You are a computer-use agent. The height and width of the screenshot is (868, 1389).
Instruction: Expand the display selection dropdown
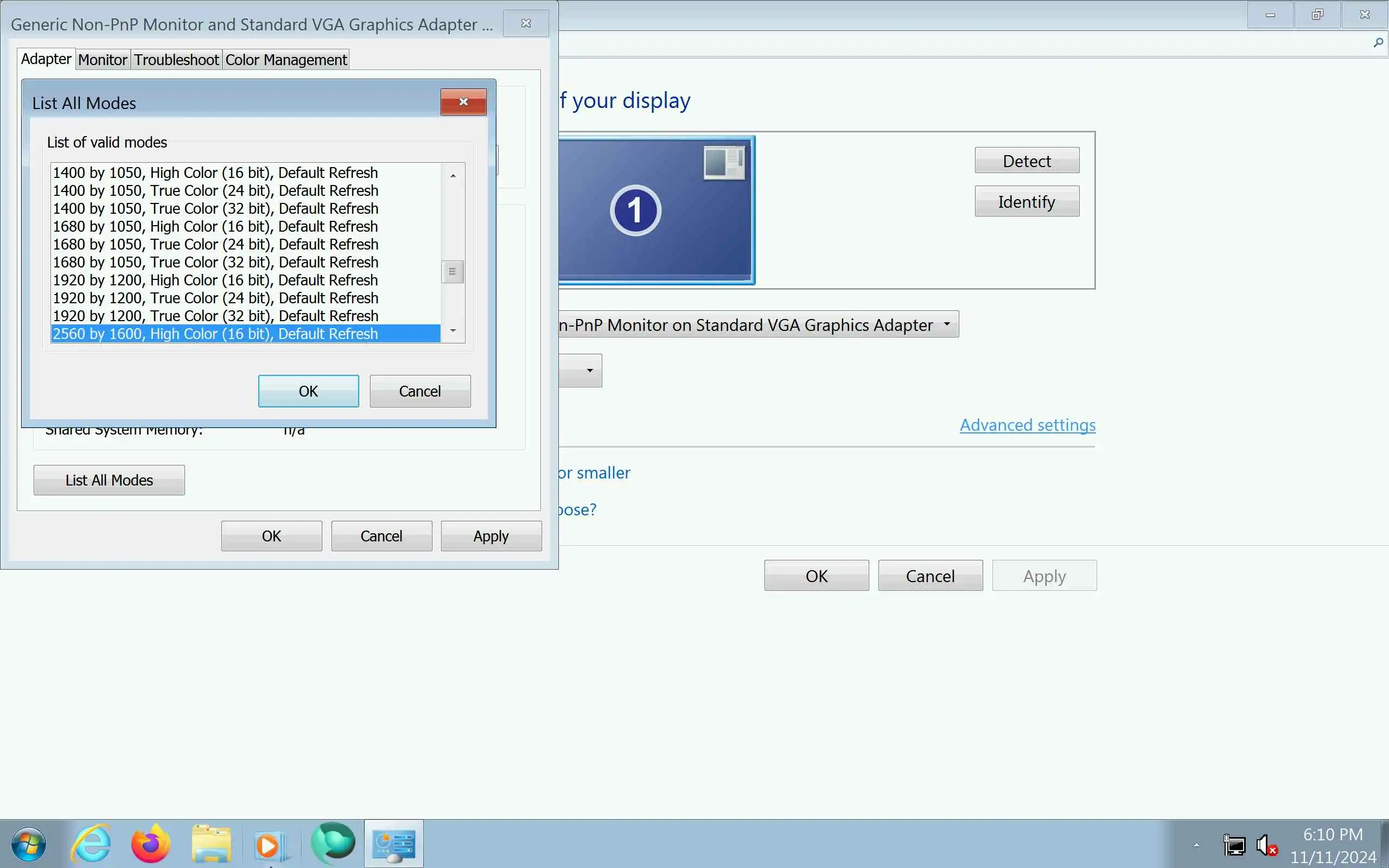[x=946, y=324]
